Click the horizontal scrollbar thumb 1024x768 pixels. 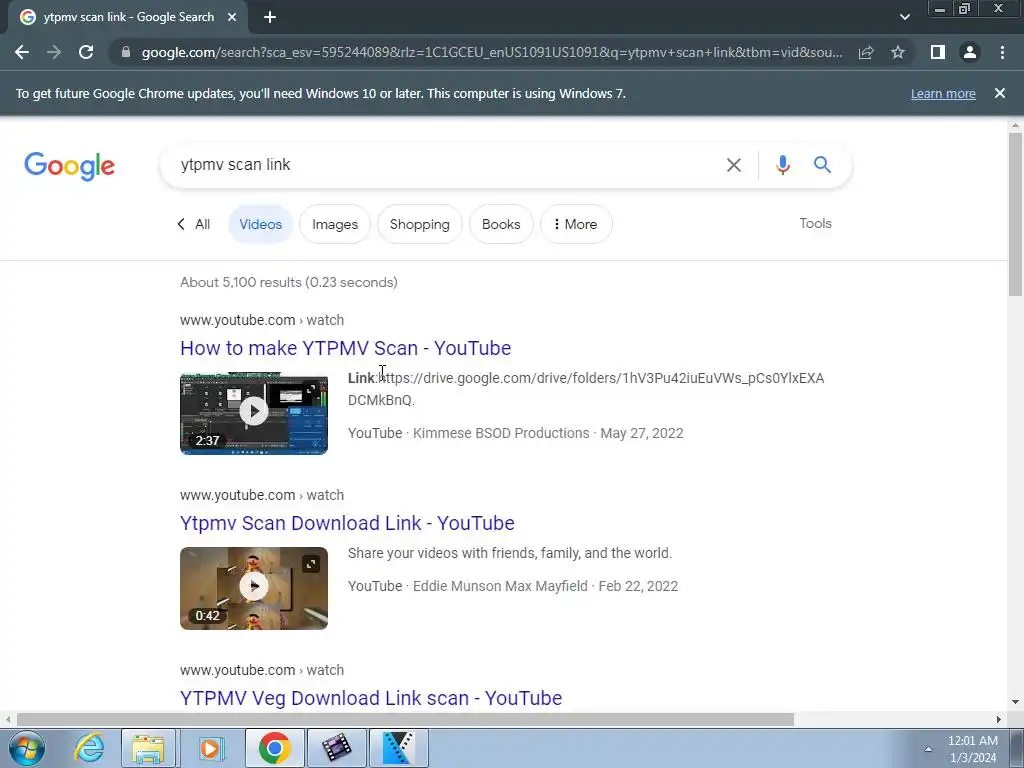(405, 720)
